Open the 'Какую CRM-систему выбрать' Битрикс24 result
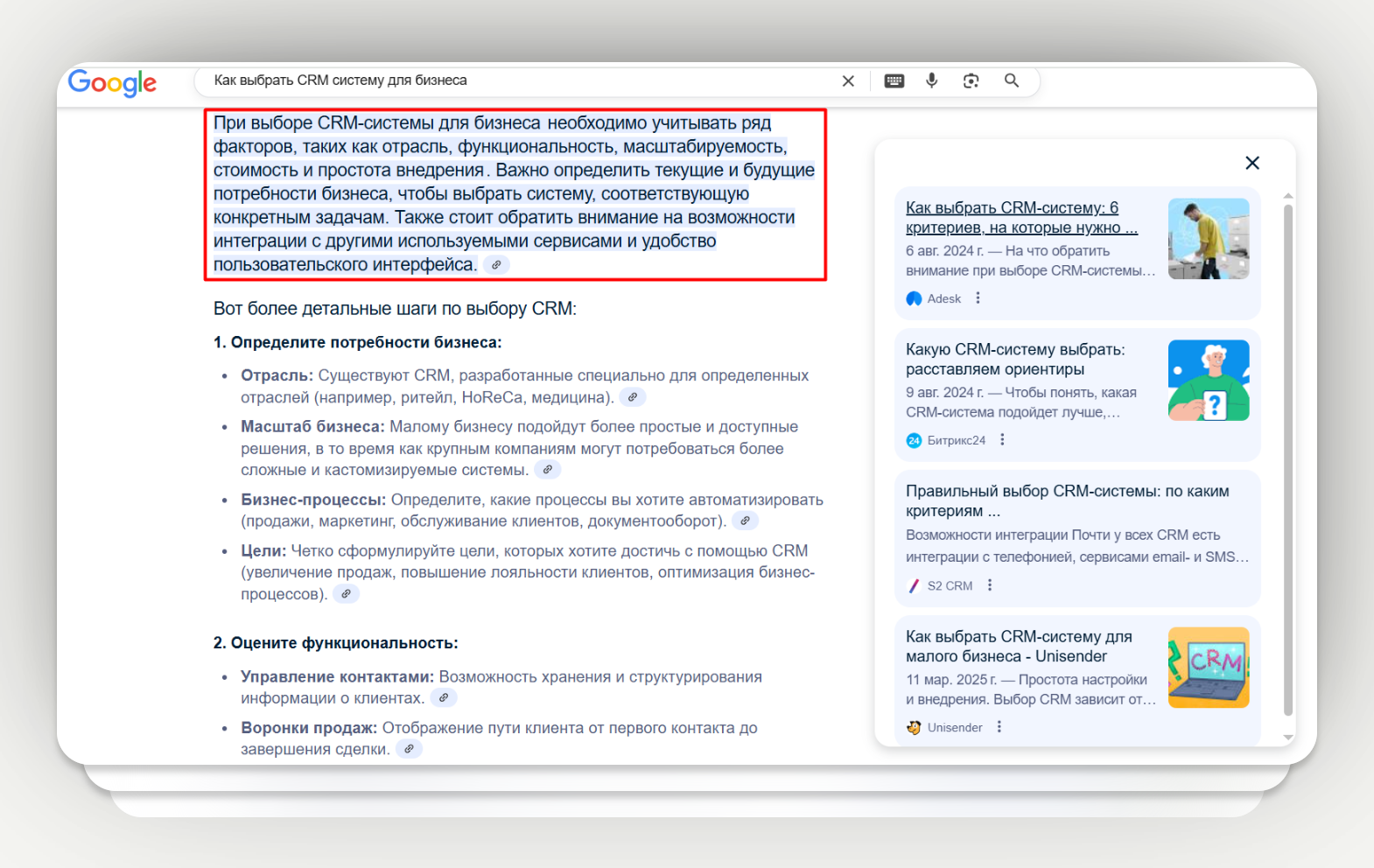The image size is (1374, 868). coord(1015,359)
